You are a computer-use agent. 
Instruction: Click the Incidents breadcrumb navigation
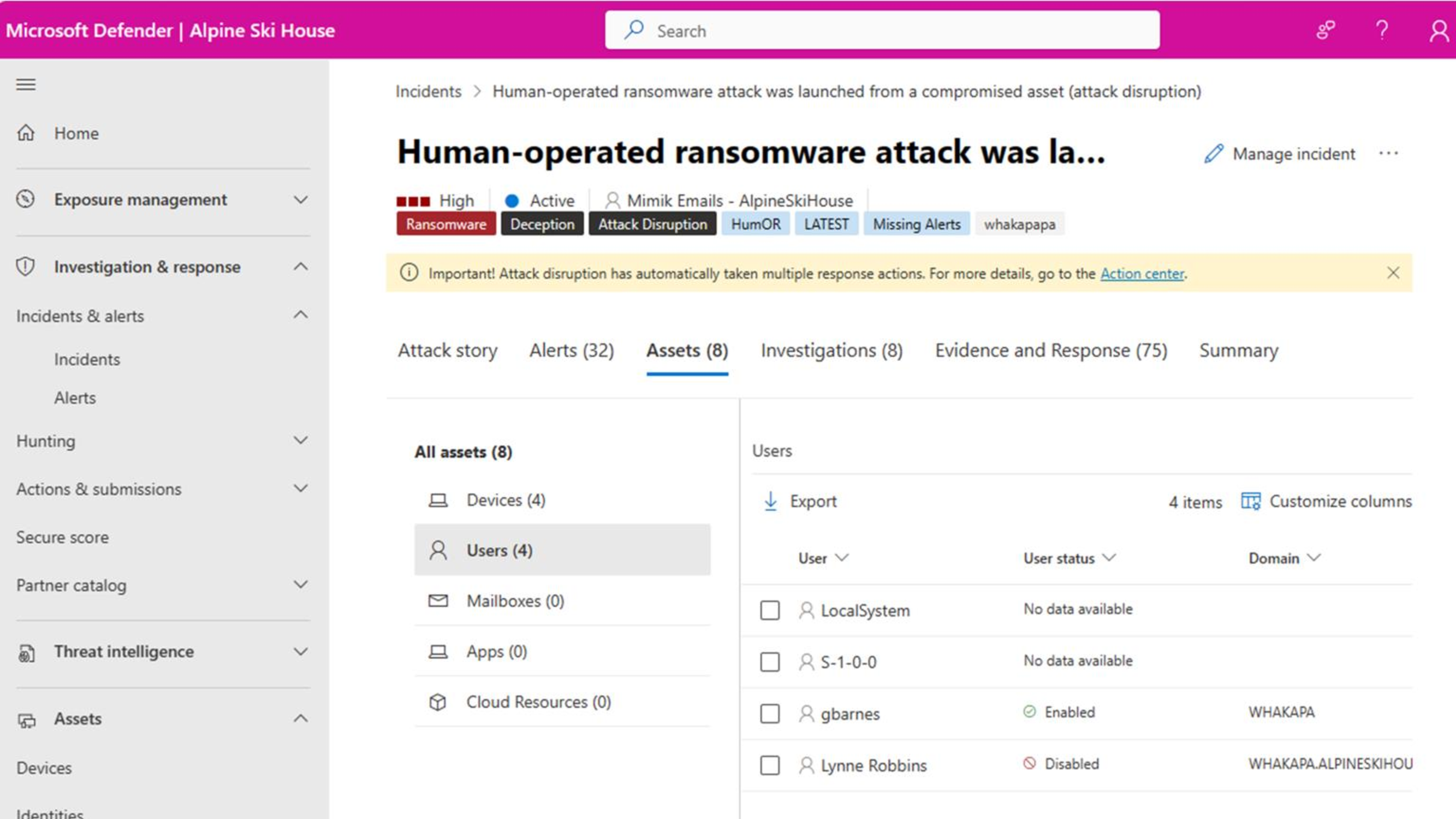pos(428,91)
